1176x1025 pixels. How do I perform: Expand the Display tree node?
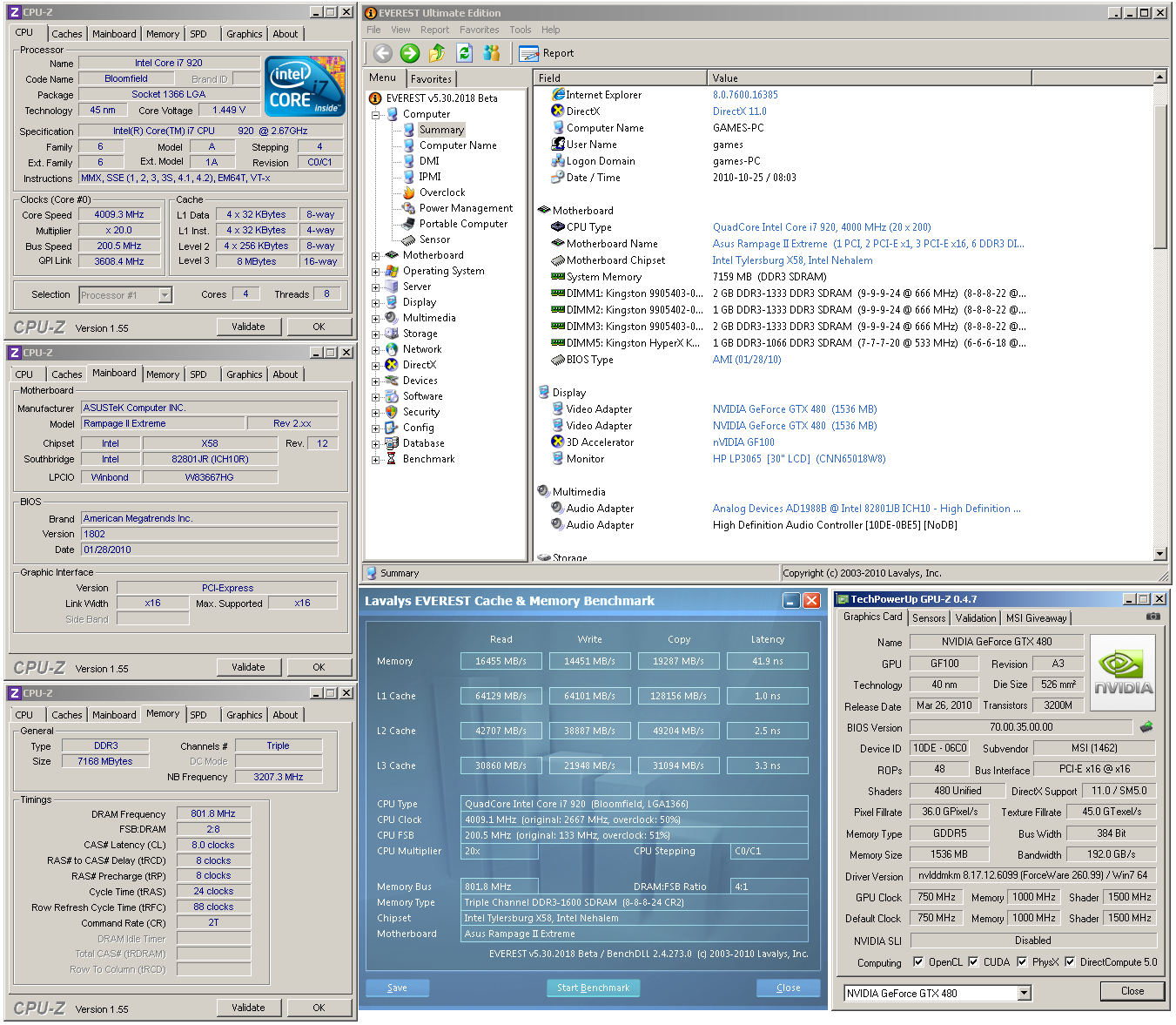[375, 303]
